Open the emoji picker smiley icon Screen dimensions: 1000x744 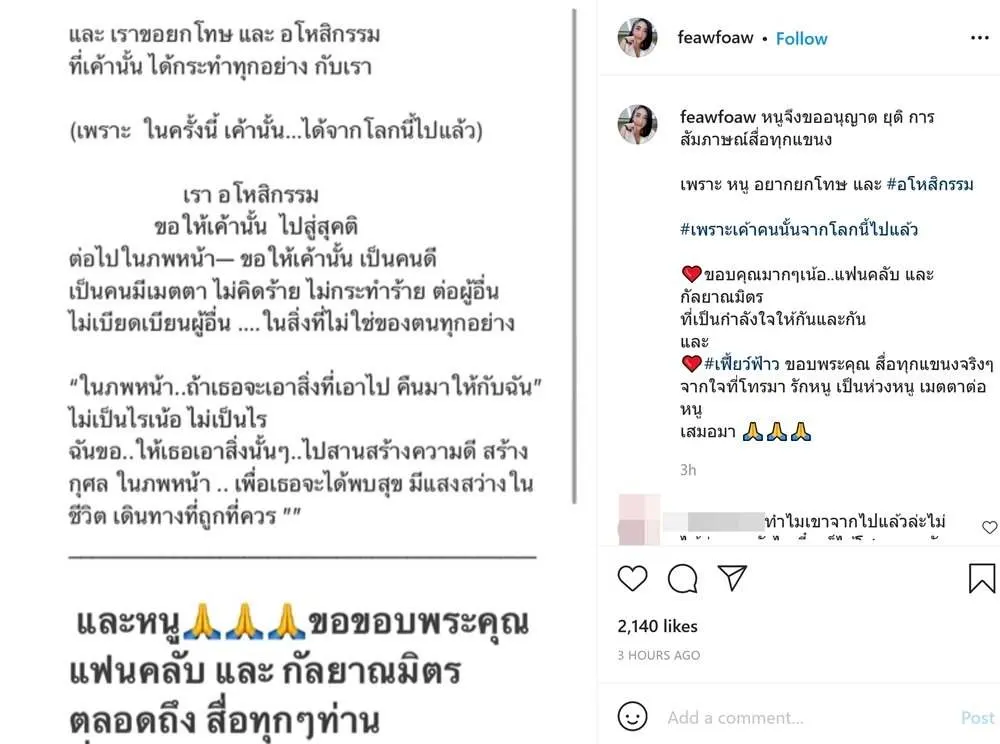tap(632, 716)
